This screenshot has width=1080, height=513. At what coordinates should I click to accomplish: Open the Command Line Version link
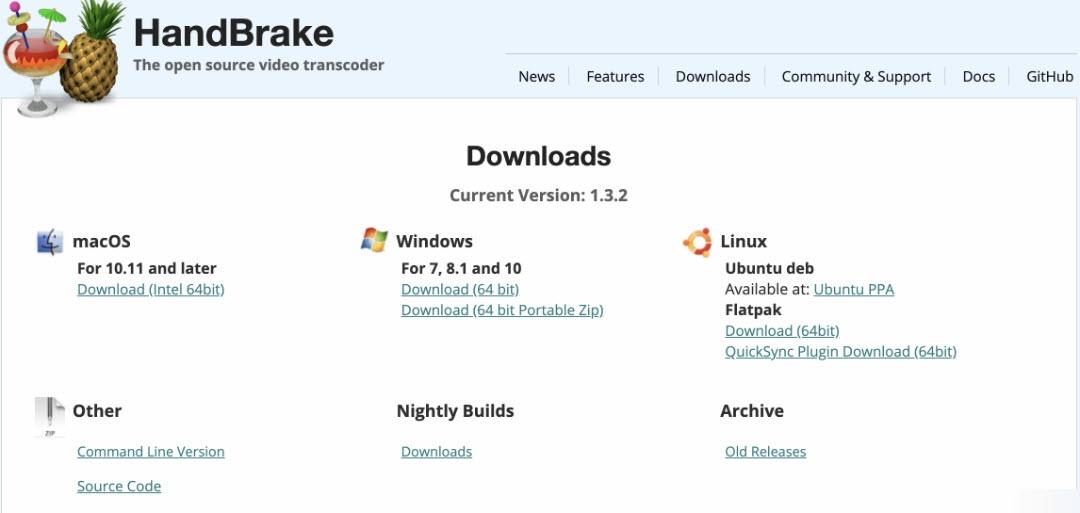coord(151,452)
